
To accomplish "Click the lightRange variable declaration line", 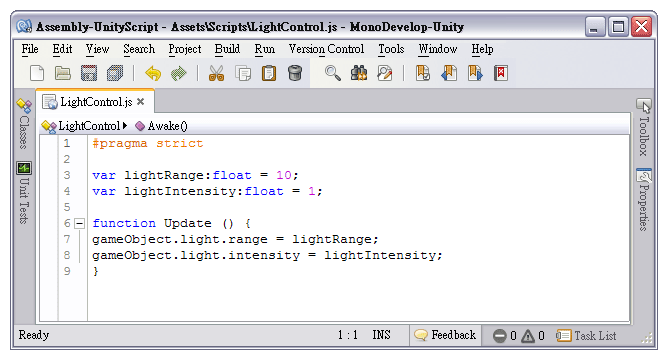I will [195, 176].
